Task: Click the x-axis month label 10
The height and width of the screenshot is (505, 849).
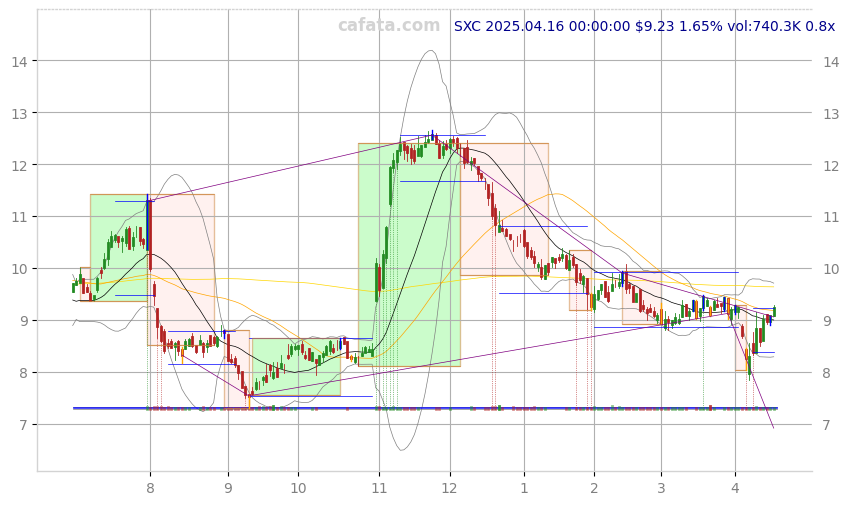Action: pos(298,488)
